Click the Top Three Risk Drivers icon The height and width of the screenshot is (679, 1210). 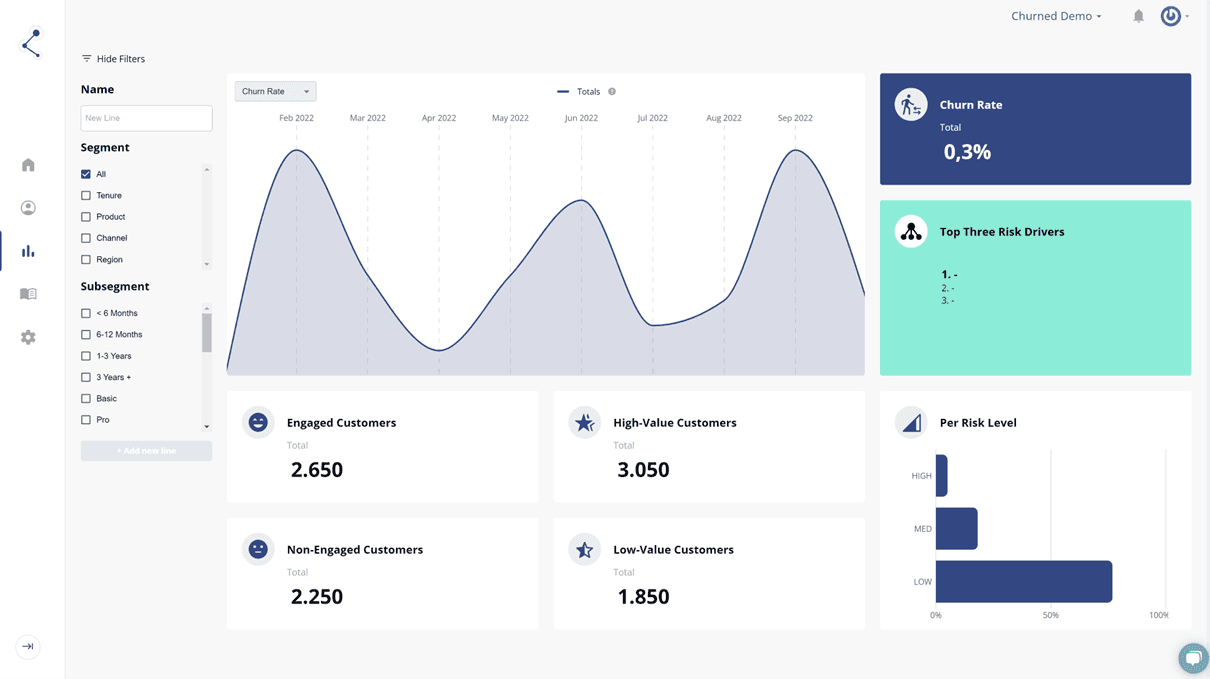click(x=911, y=232)
